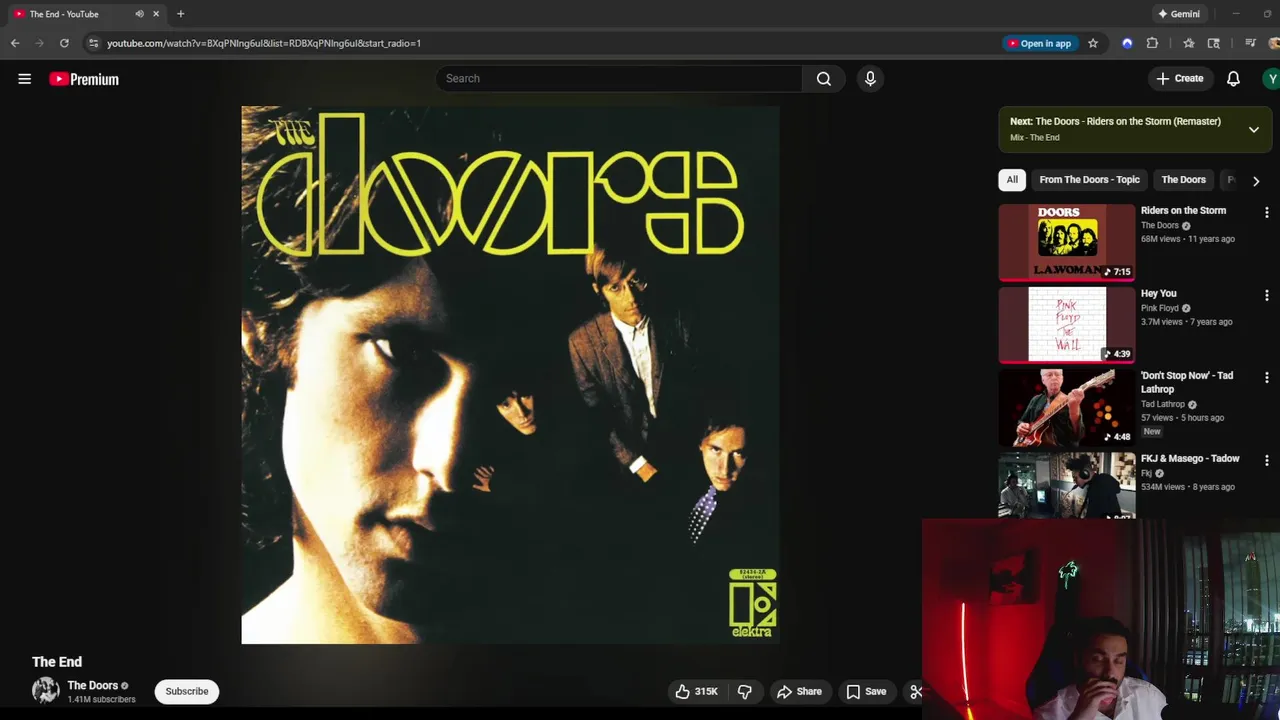Open options for 'Don't Stop Now' video

coord(1266,377)
